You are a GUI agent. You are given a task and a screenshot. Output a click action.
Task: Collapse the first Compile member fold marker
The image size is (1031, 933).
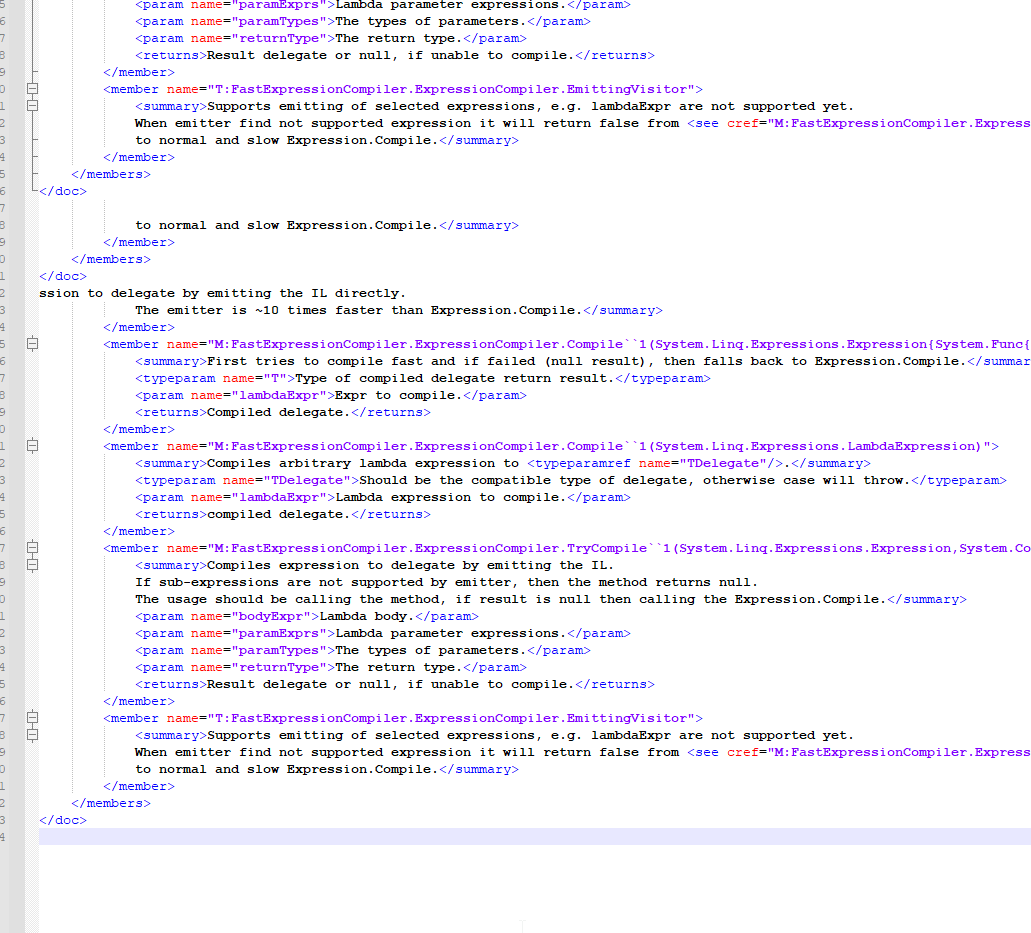click(x=33, y=344)
